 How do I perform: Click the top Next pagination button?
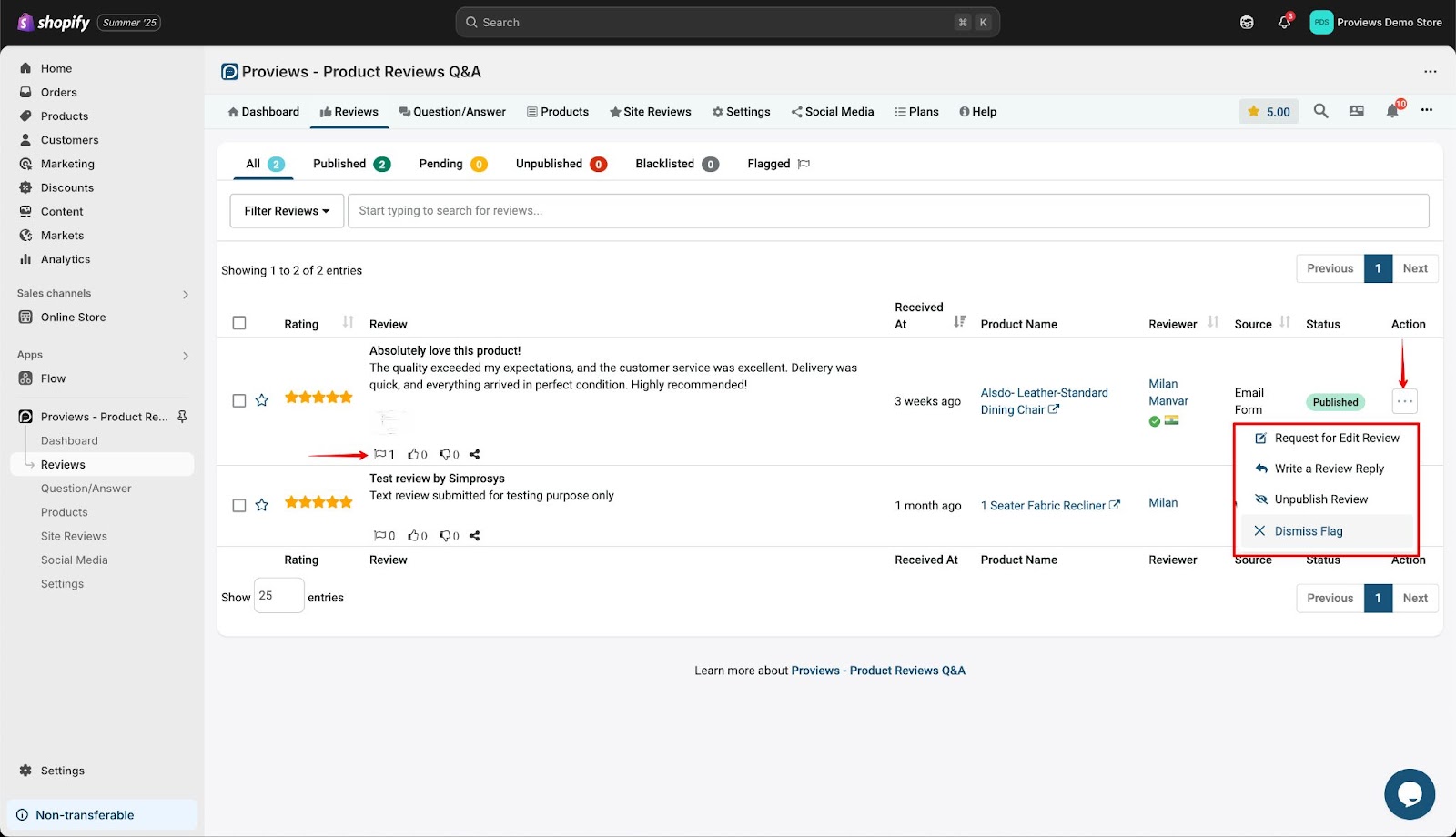[x=1415, y=268]
